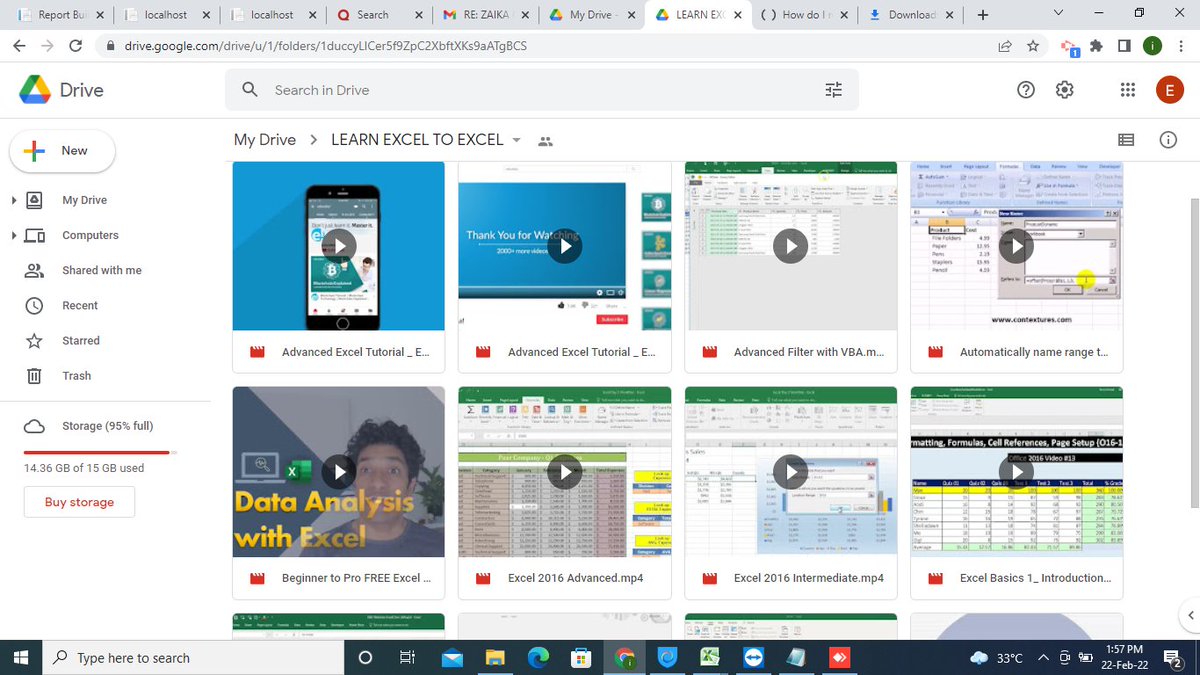1200x675 pixels.
Task: Open TeamViewer from the taskbar
Action: point(755,657)
